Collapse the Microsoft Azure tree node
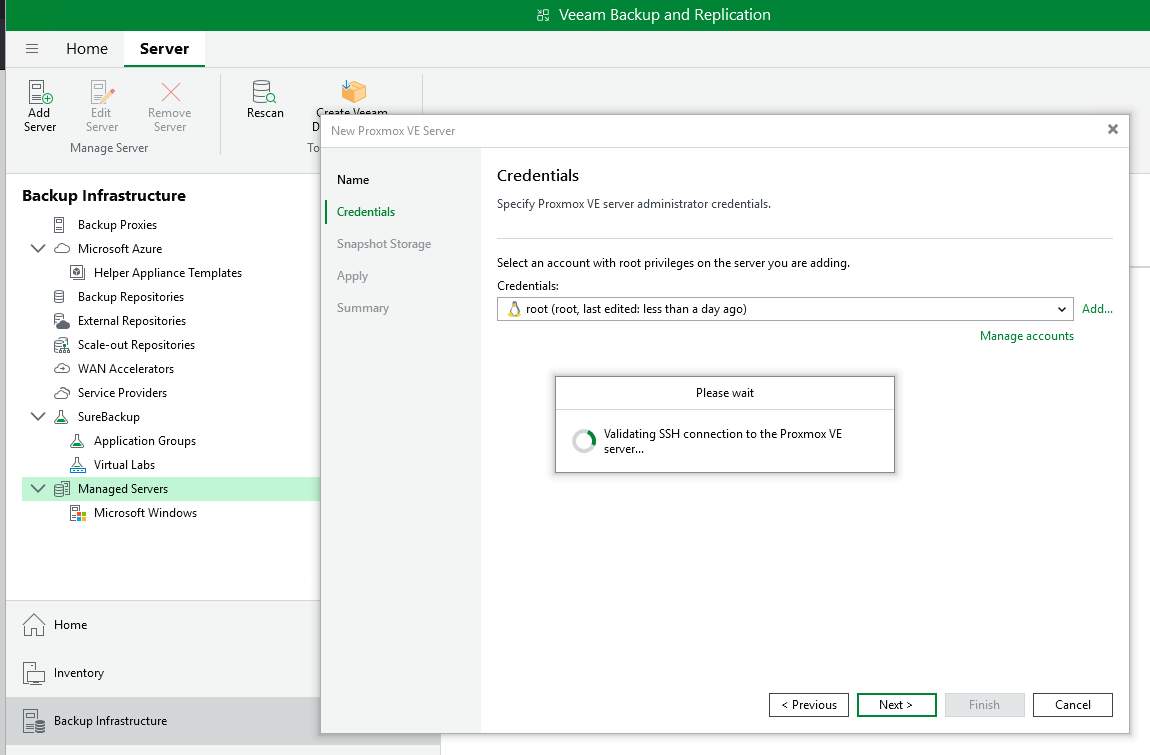Viewport: 1150px width, 755px height. coord(37,249)
